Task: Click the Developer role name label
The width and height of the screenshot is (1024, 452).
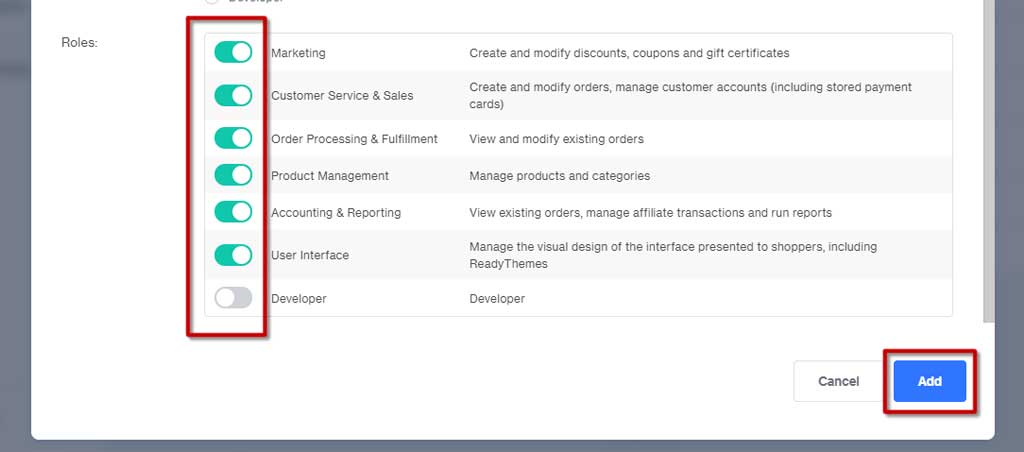Action: 298,299
